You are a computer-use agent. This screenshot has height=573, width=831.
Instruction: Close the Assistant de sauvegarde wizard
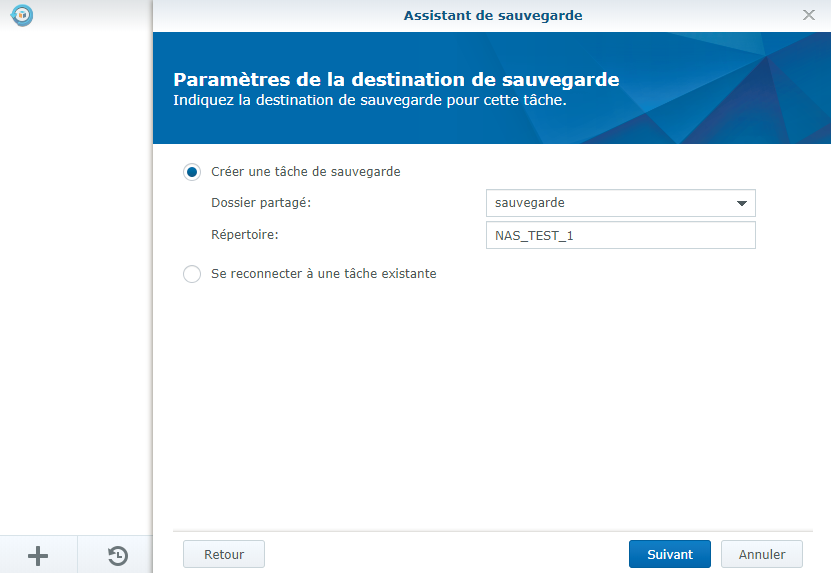pos(809,15)
